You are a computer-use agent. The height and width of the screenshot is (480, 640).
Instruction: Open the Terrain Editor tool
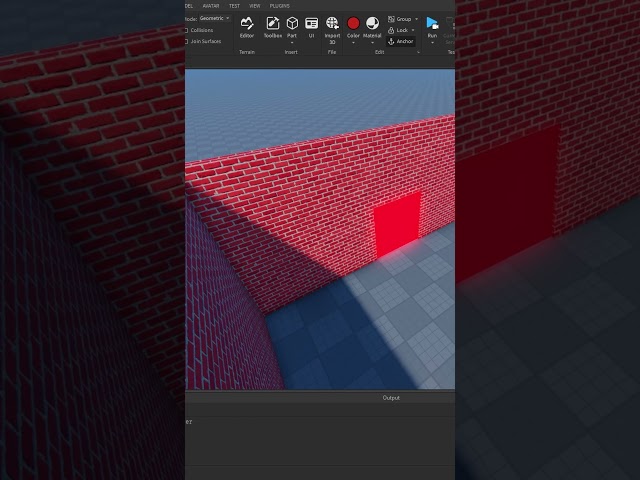[247, 27]
